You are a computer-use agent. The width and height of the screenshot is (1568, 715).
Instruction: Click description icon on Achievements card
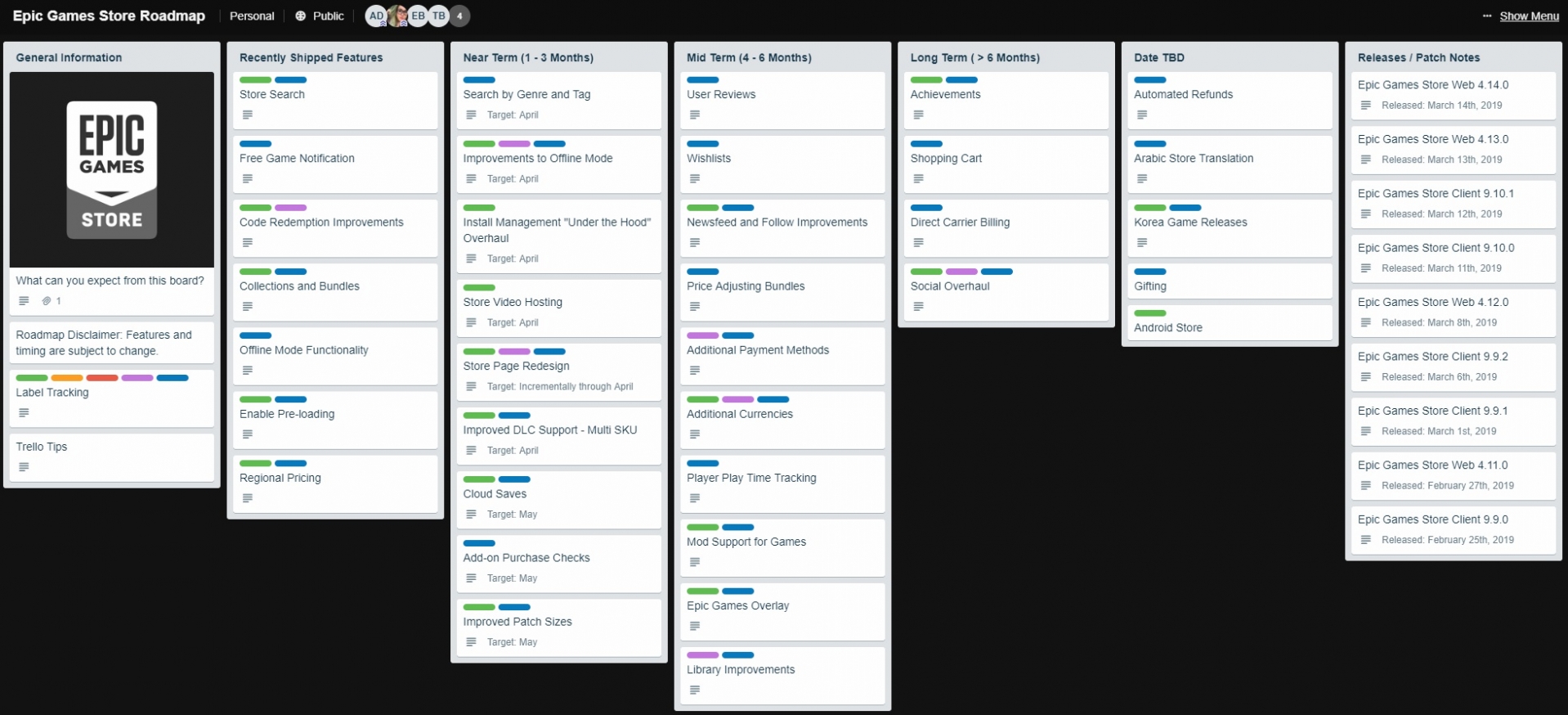coord(919,115)
